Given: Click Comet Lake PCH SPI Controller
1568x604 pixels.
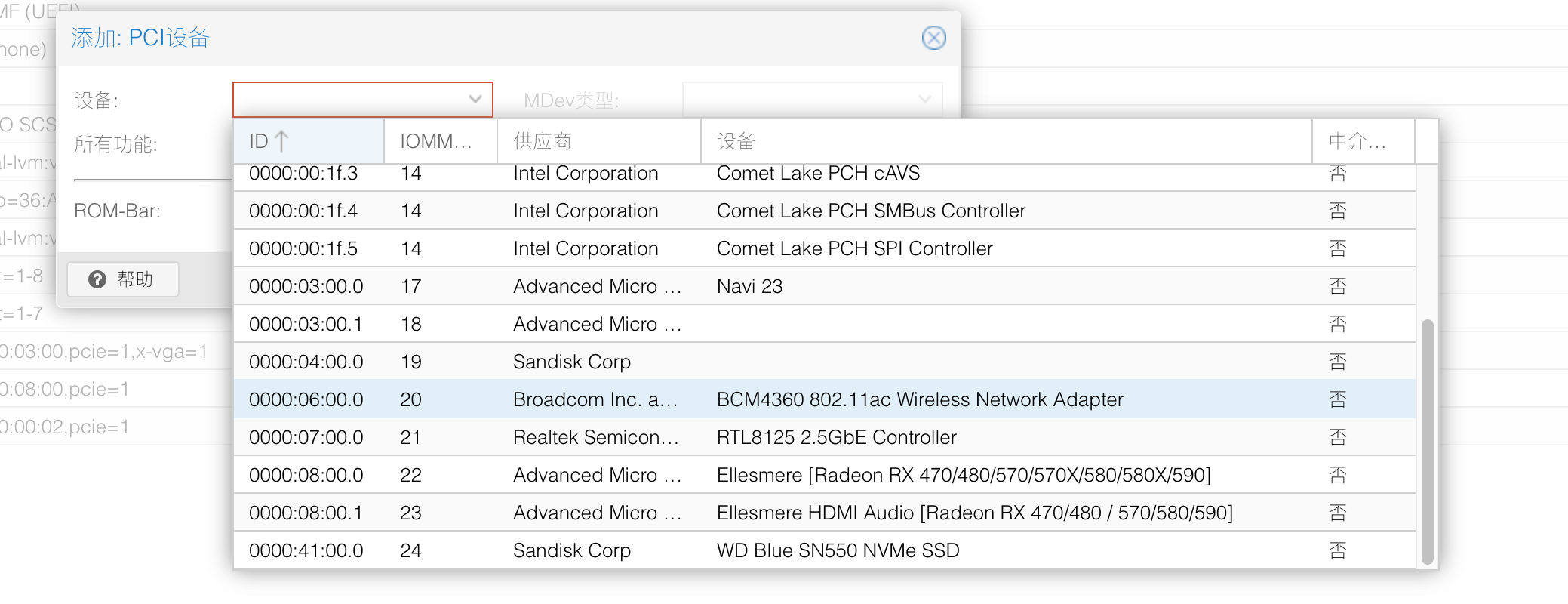Looking at the screenshot, I should tap(854, 248).
